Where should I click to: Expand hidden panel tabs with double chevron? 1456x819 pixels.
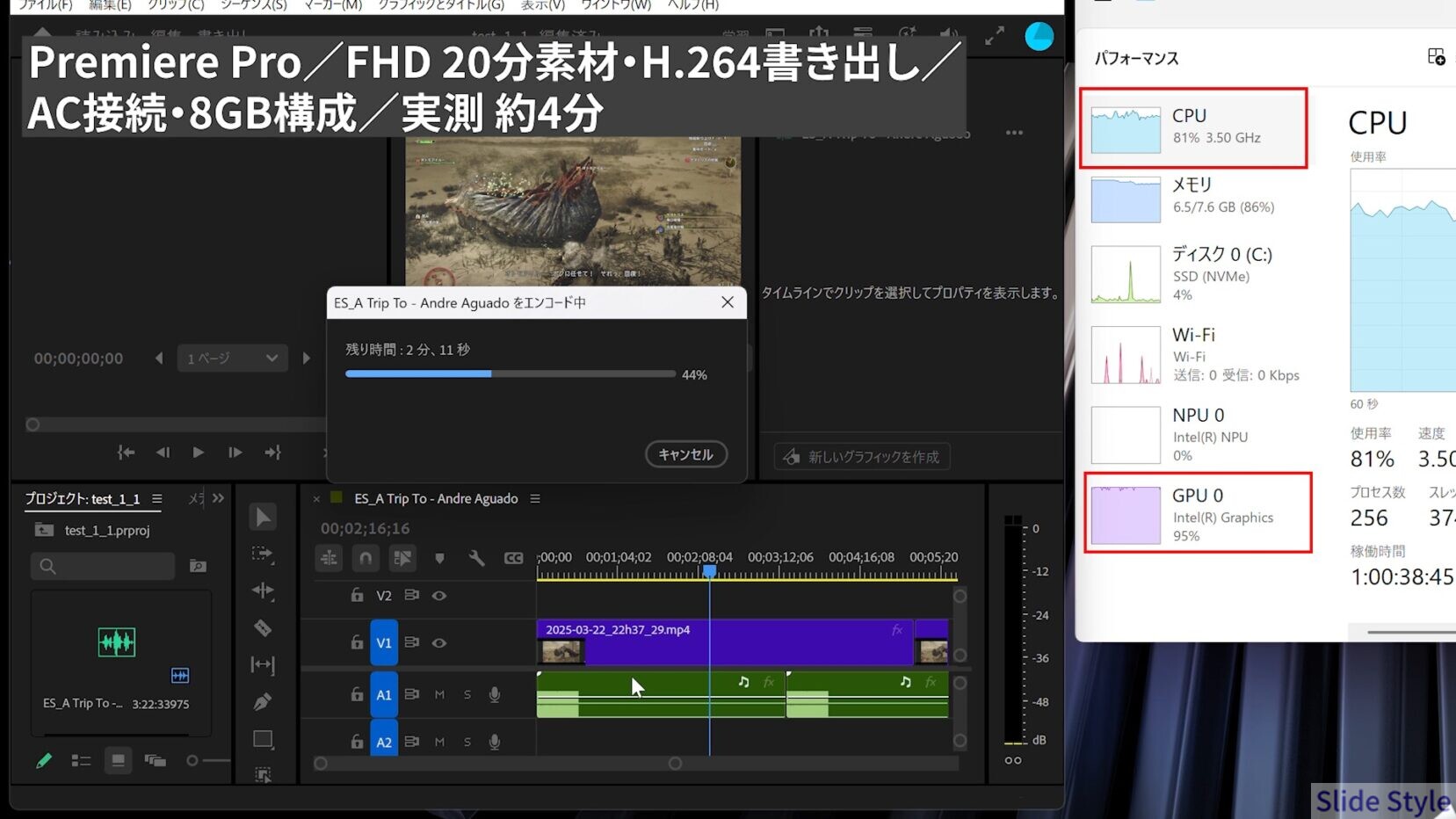218,498
